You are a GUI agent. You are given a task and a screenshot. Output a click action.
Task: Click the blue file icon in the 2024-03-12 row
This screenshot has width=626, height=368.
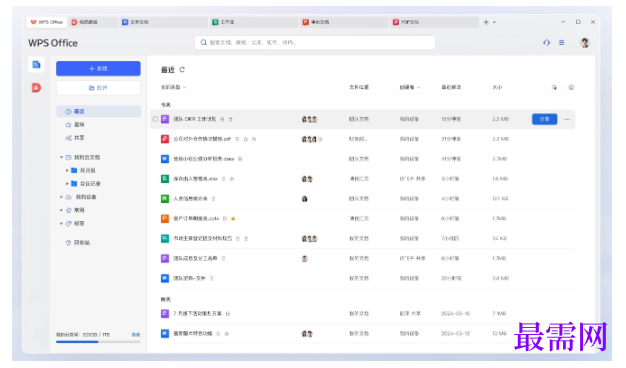[165, 334]
